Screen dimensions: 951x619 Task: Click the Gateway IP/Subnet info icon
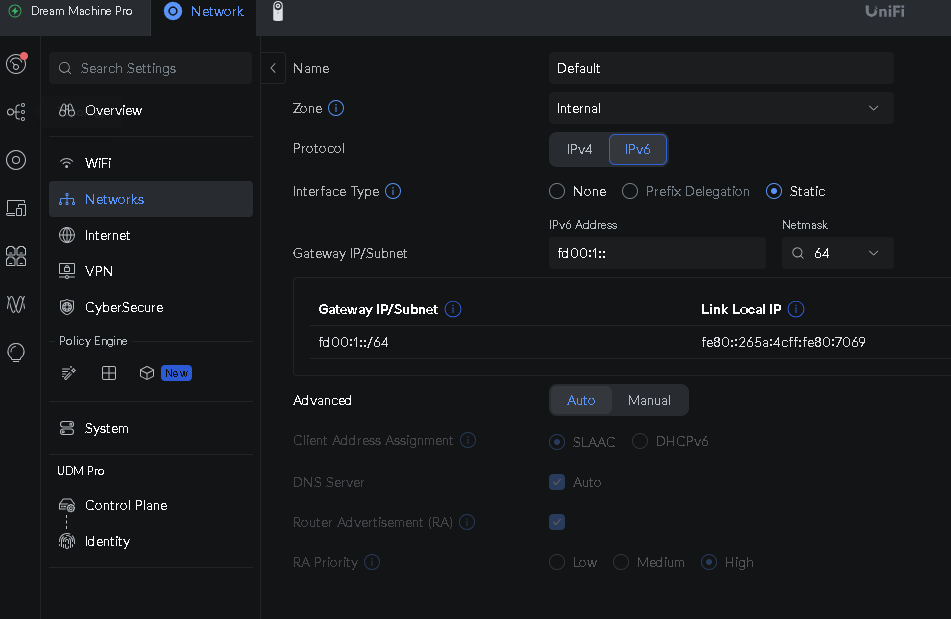(x=453, y=309)
